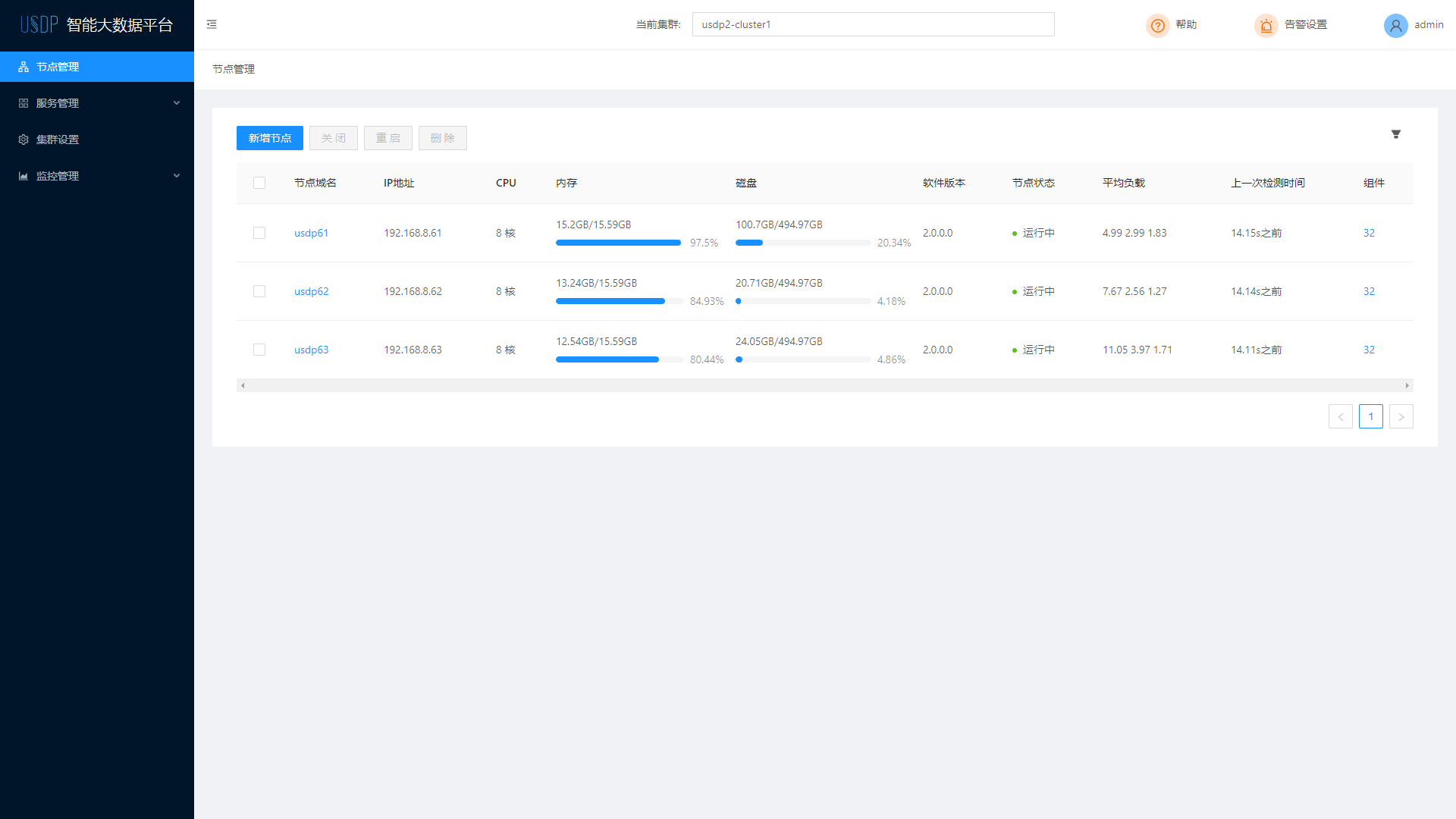
Task: Click the 新增节点 button
Action: pyautogui.click(x=269, y=138)
